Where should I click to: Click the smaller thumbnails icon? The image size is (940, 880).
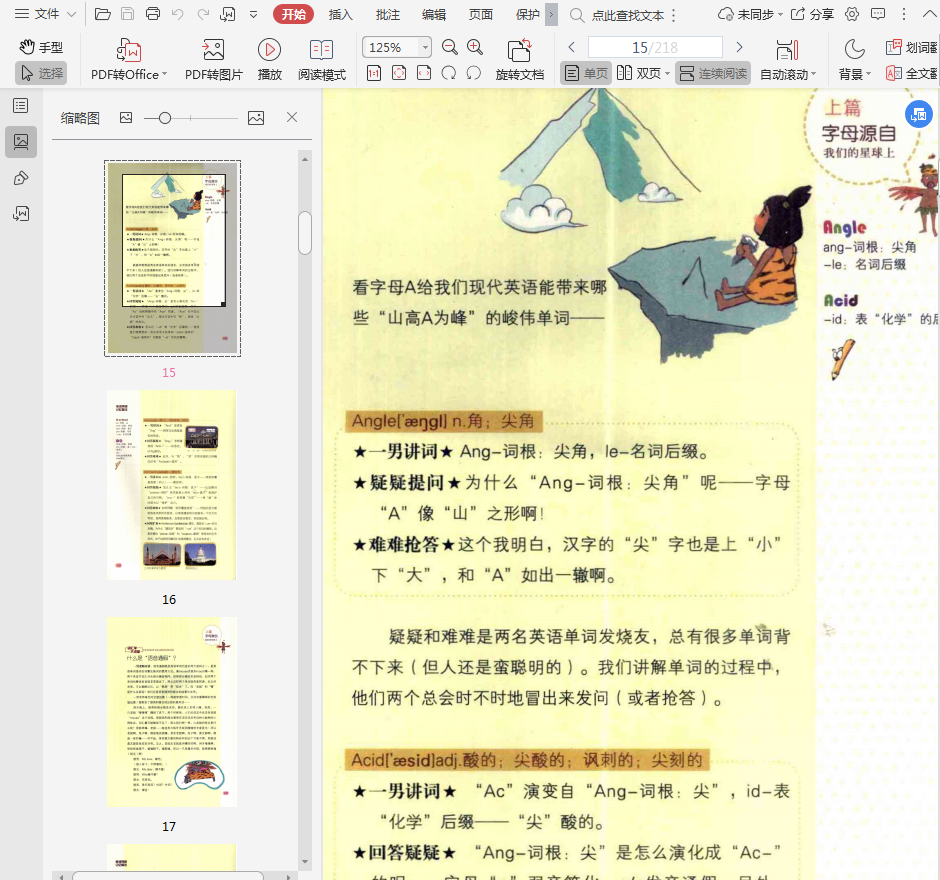point(126,118)
